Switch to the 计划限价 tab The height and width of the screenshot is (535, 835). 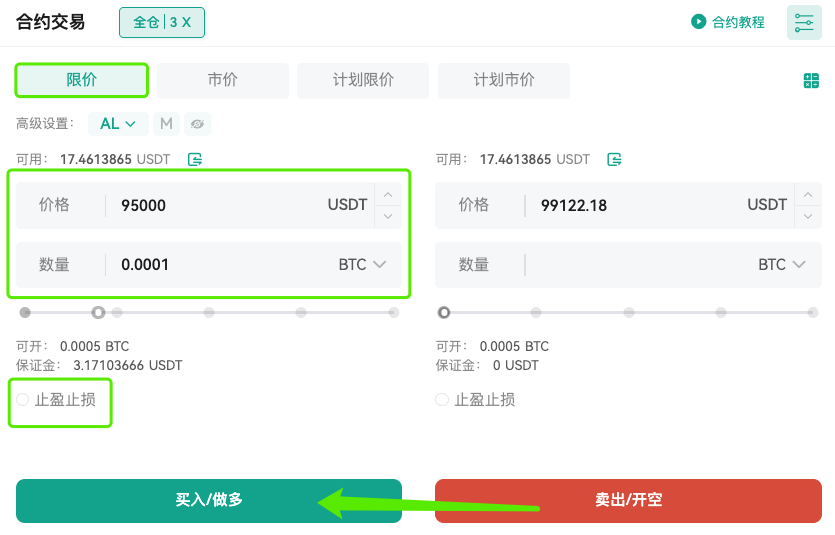click(x=363, y=80)
